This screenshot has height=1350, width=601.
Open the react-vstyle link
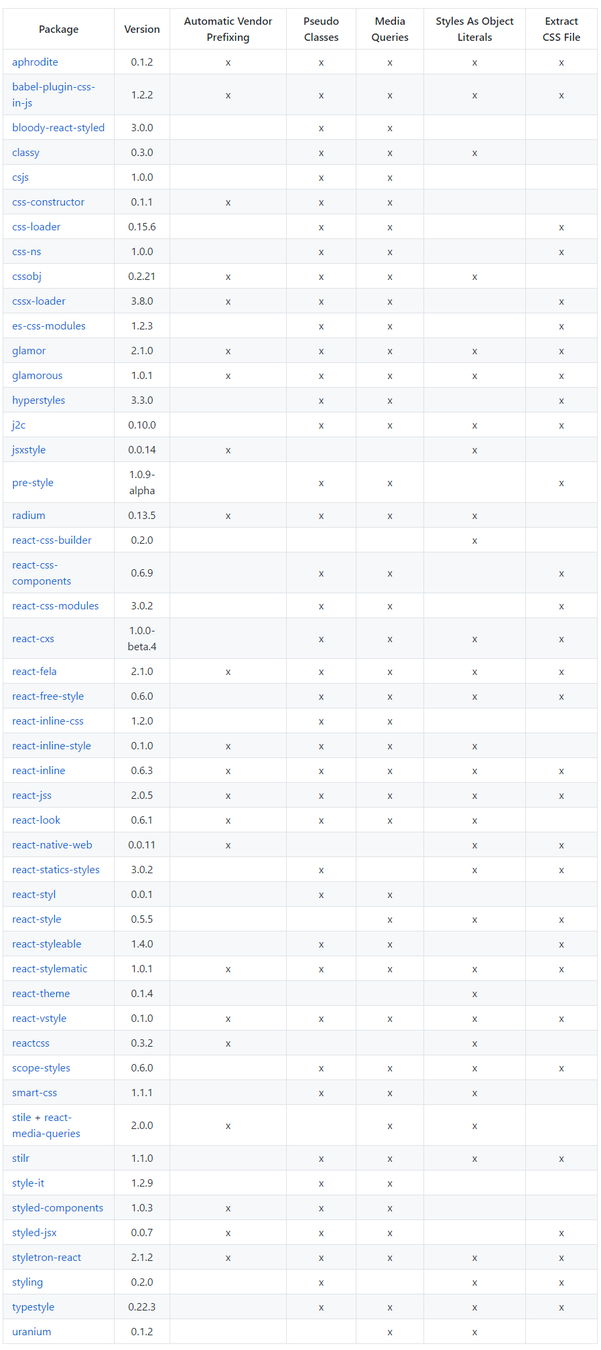pyautogui.click(x=40, y=1018)
